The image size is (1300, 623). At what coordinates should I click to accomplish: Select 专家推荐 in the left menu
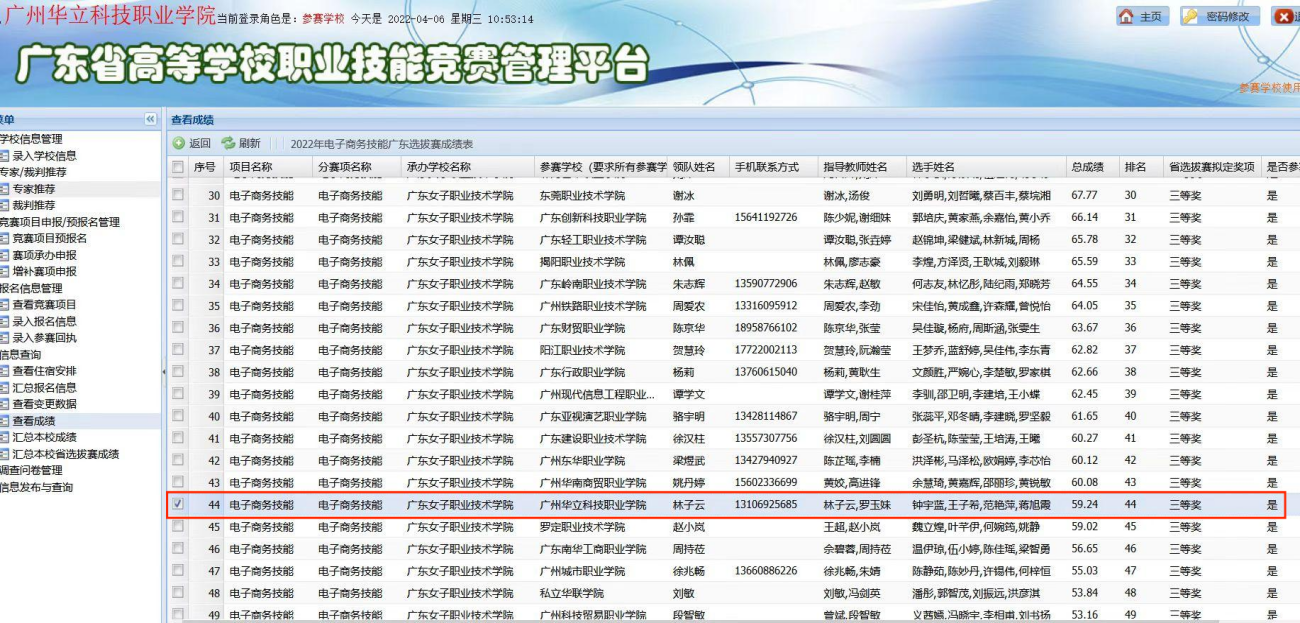(34, 189)
